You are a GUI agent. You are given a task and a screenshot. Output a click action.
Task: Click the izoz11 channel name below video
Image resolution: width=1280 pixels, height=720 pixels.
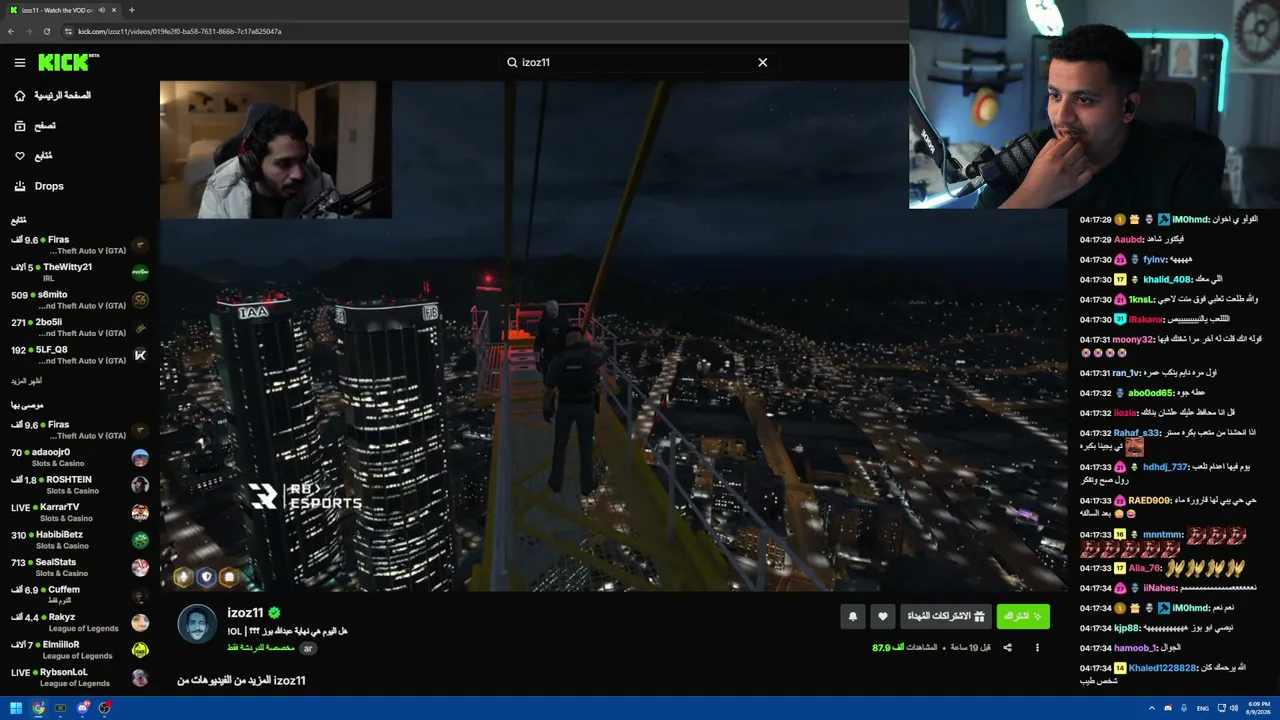(x=245, y=613)
